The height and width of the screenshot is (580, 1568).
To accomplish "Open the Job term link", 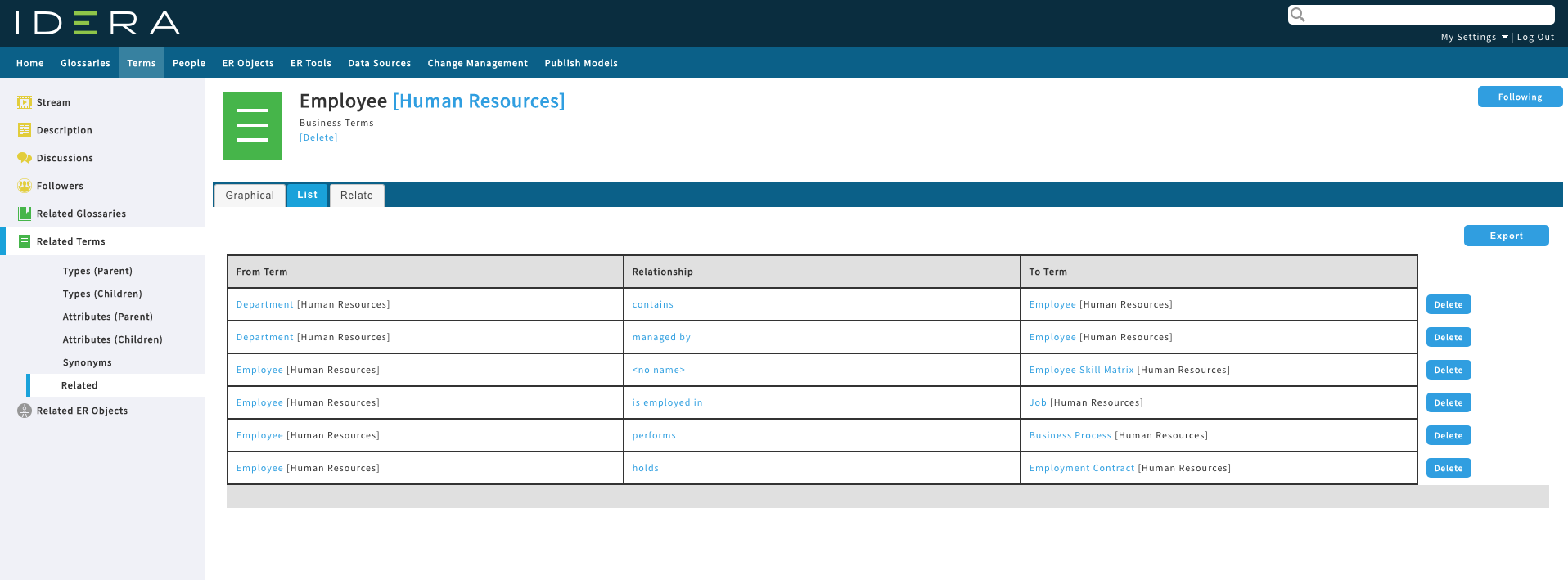I will [x=1038, y=402].
